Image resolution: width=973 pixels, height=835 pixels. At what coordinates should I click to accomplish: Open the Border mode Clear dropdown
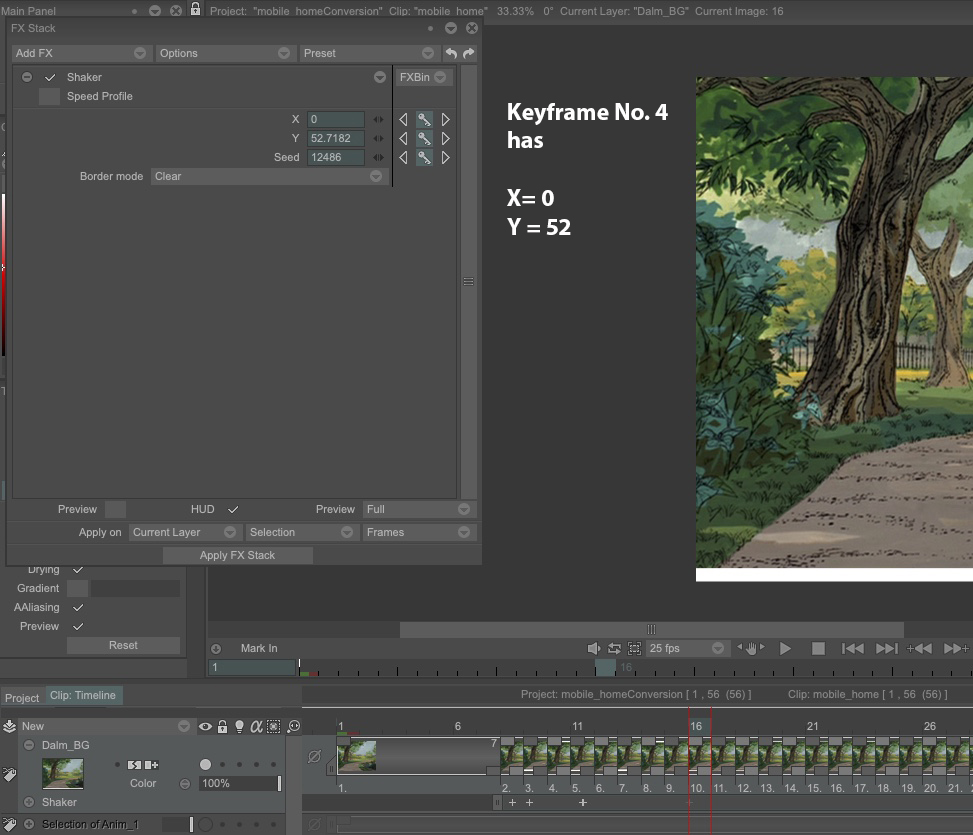(268, 176)
